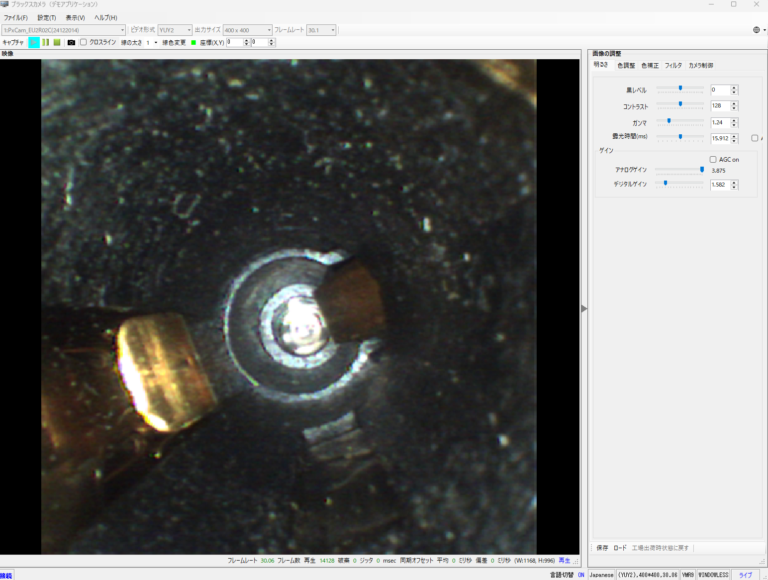Check the auto exposure checkbox
Image resolution: width=768 pixels, height=580 pixels.
click(x=754, y=137)
